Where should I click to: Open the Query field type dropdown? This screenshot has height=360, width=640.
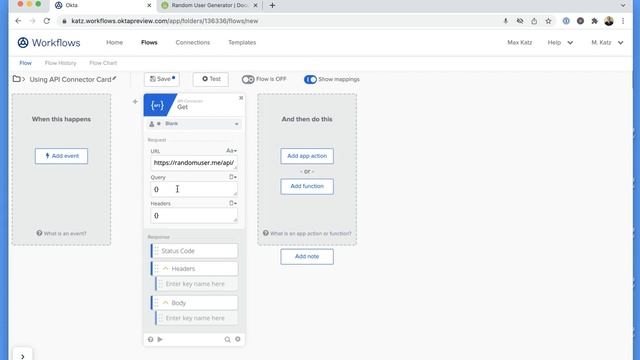pos(233,177)
